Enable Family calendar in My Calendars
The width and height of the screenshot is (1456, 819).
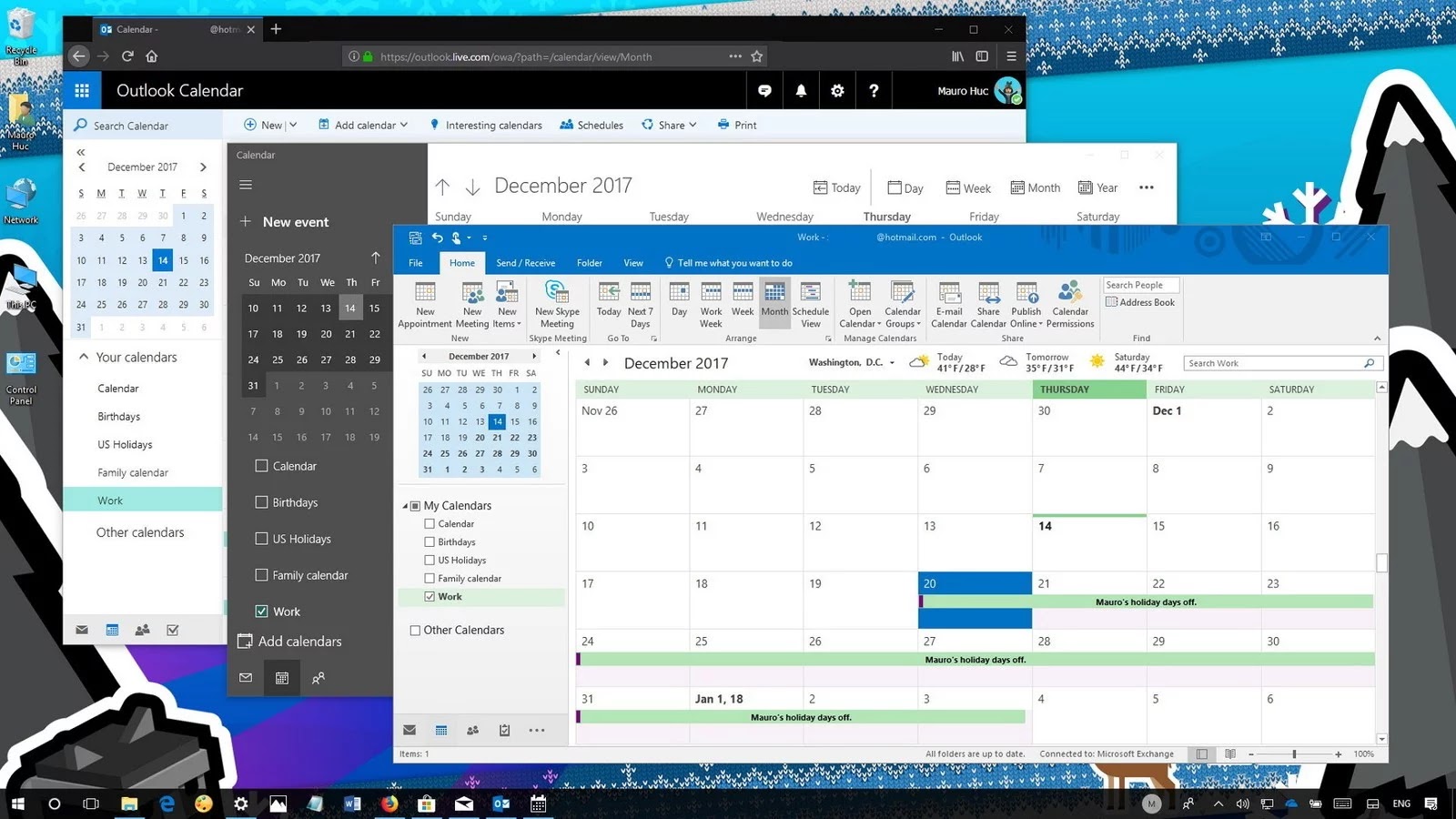click(430, 579)
